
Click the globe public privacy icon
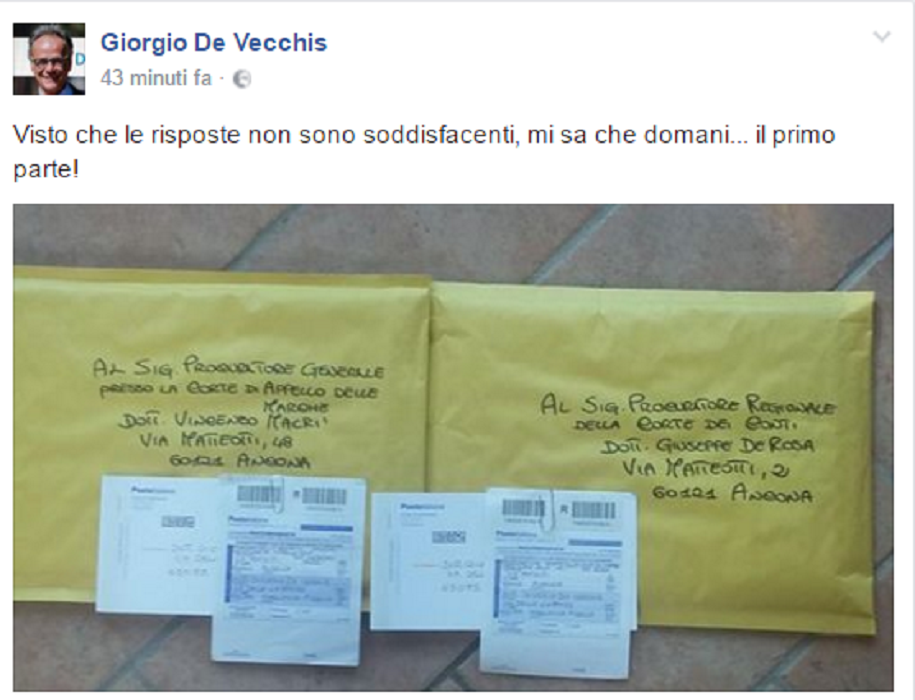coord(242,79)
